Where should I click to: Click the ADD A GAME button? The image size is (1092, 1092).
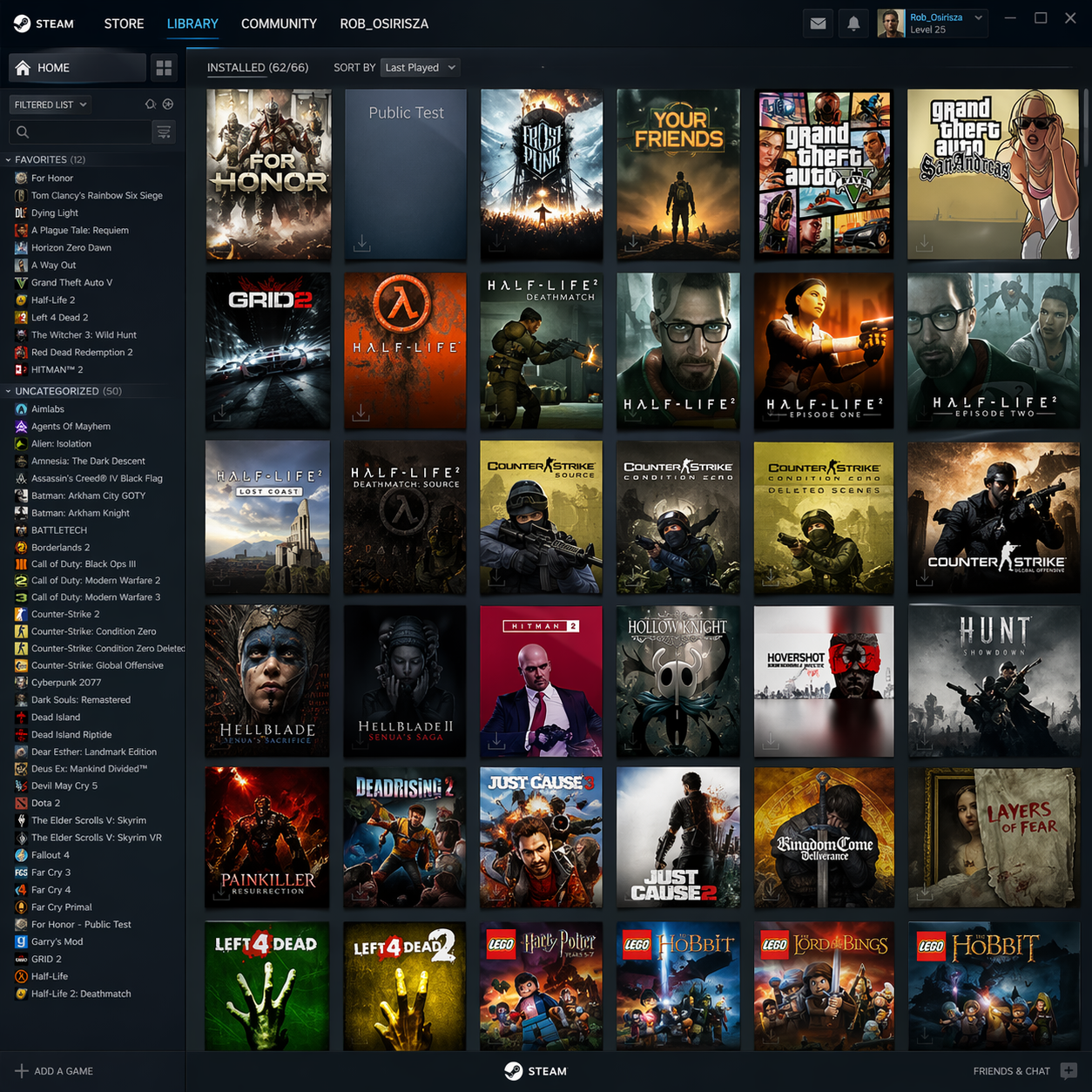(x=54, y=1071)
